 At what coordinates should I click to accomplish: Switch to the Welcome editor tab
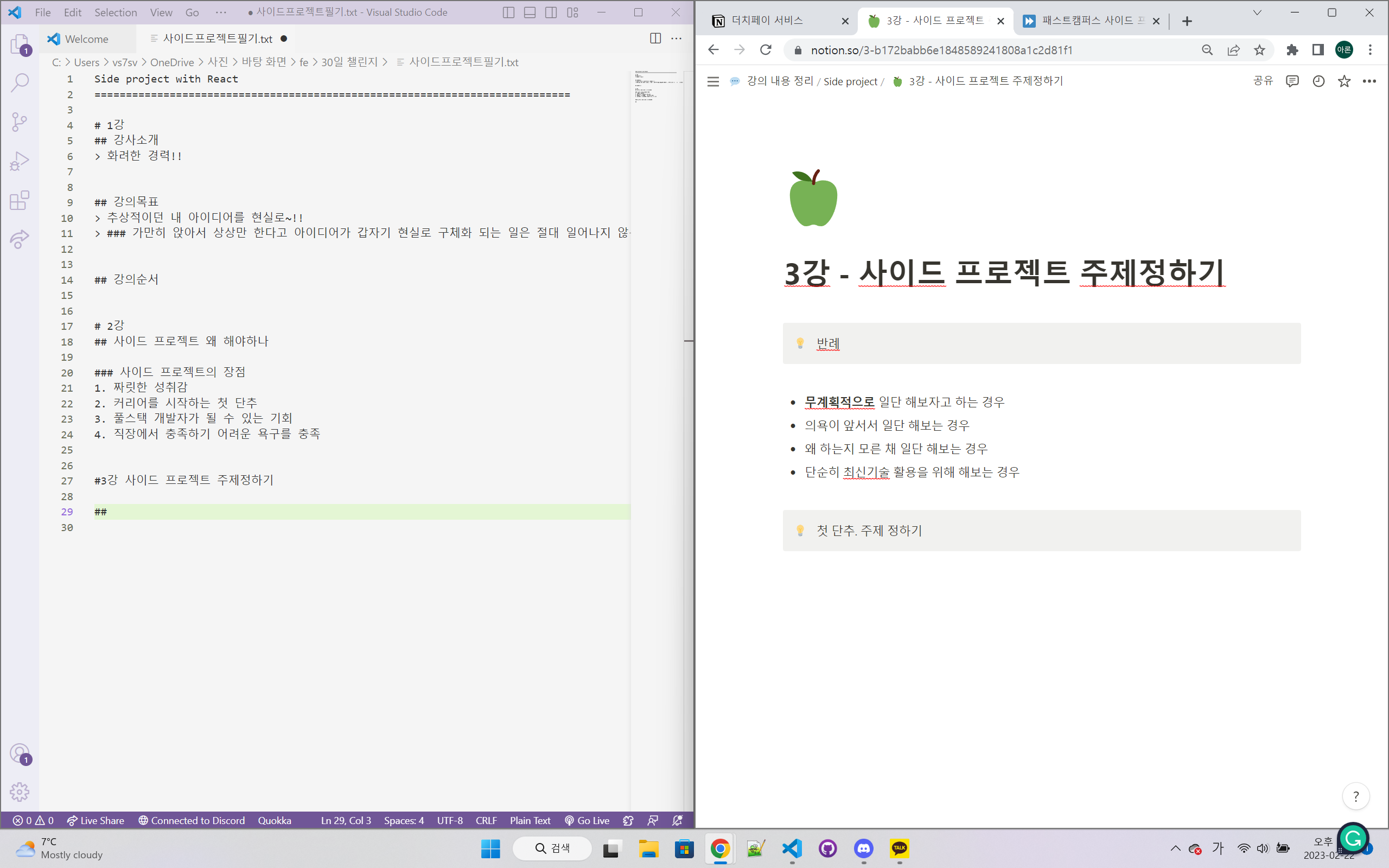[86, 39]
